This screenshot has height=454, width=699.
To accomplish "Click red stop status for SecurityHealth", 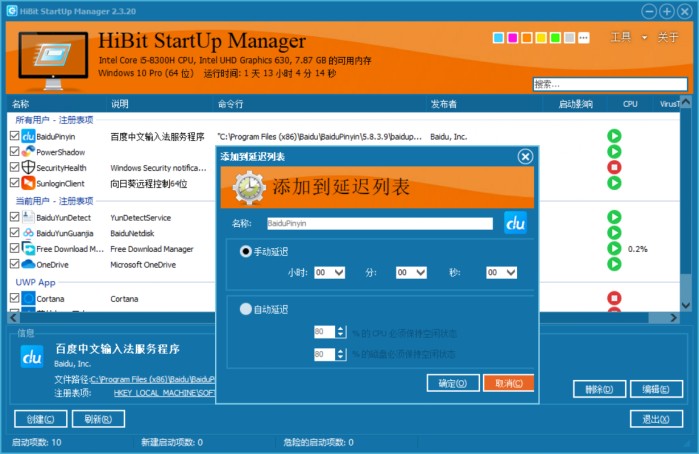I will point(614,167).
